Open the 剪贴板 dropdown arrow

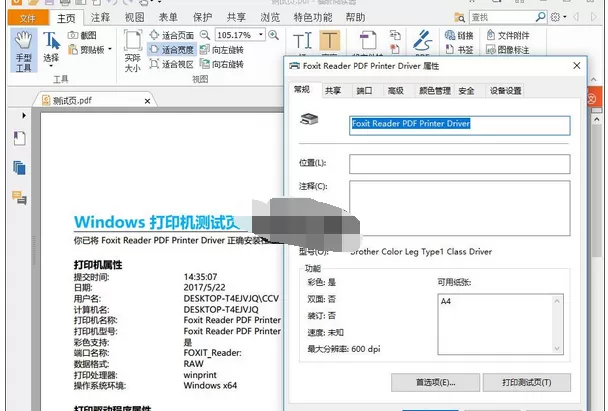[110, 49]
